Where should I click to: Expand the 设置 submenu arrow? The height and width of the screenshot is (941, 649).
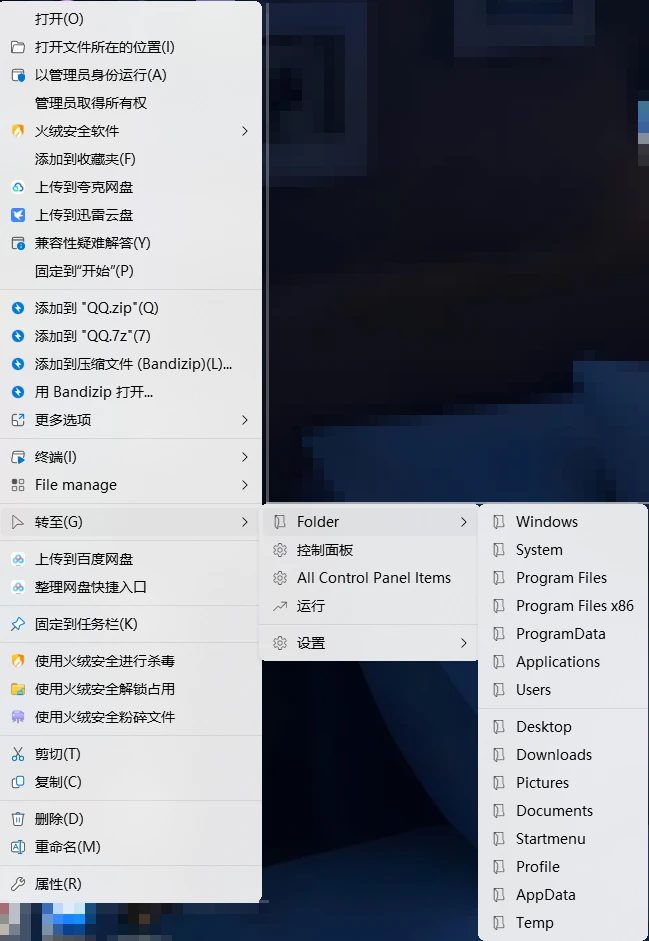coord(463,643)
